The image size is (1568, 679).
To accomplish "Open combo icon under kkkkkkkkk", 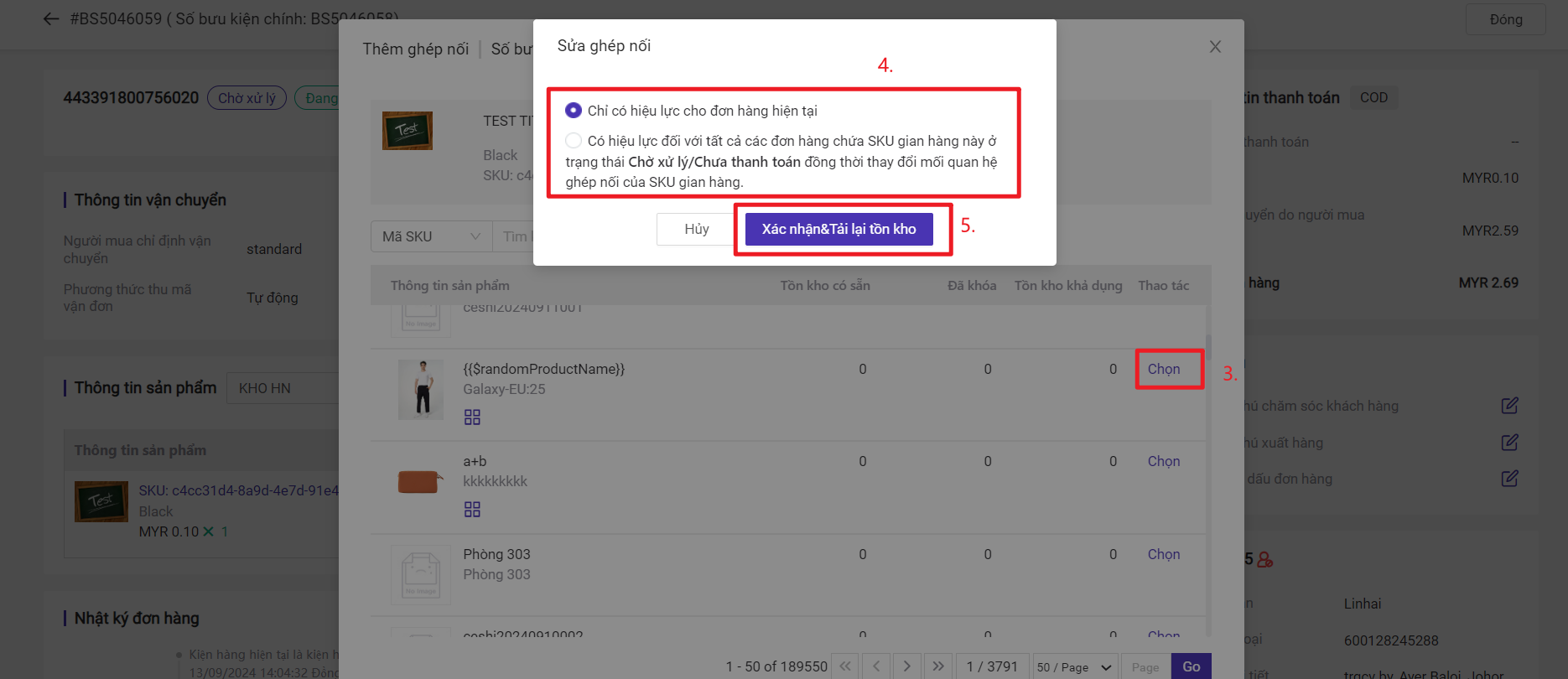I will coord(472,509).
